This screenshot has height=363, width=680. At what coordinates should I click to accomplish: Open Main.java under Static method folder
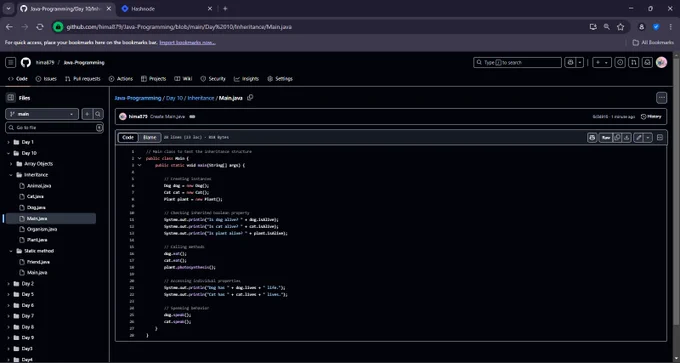click(x=37, y=273)
